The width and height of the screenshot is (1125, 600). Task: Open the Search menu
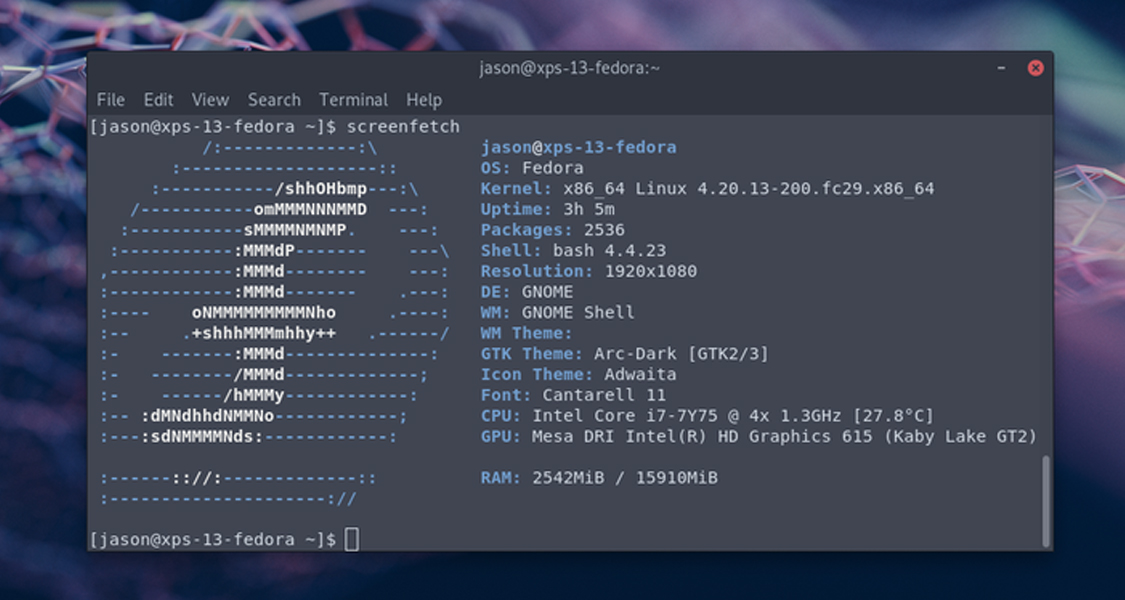click(274, 99)
